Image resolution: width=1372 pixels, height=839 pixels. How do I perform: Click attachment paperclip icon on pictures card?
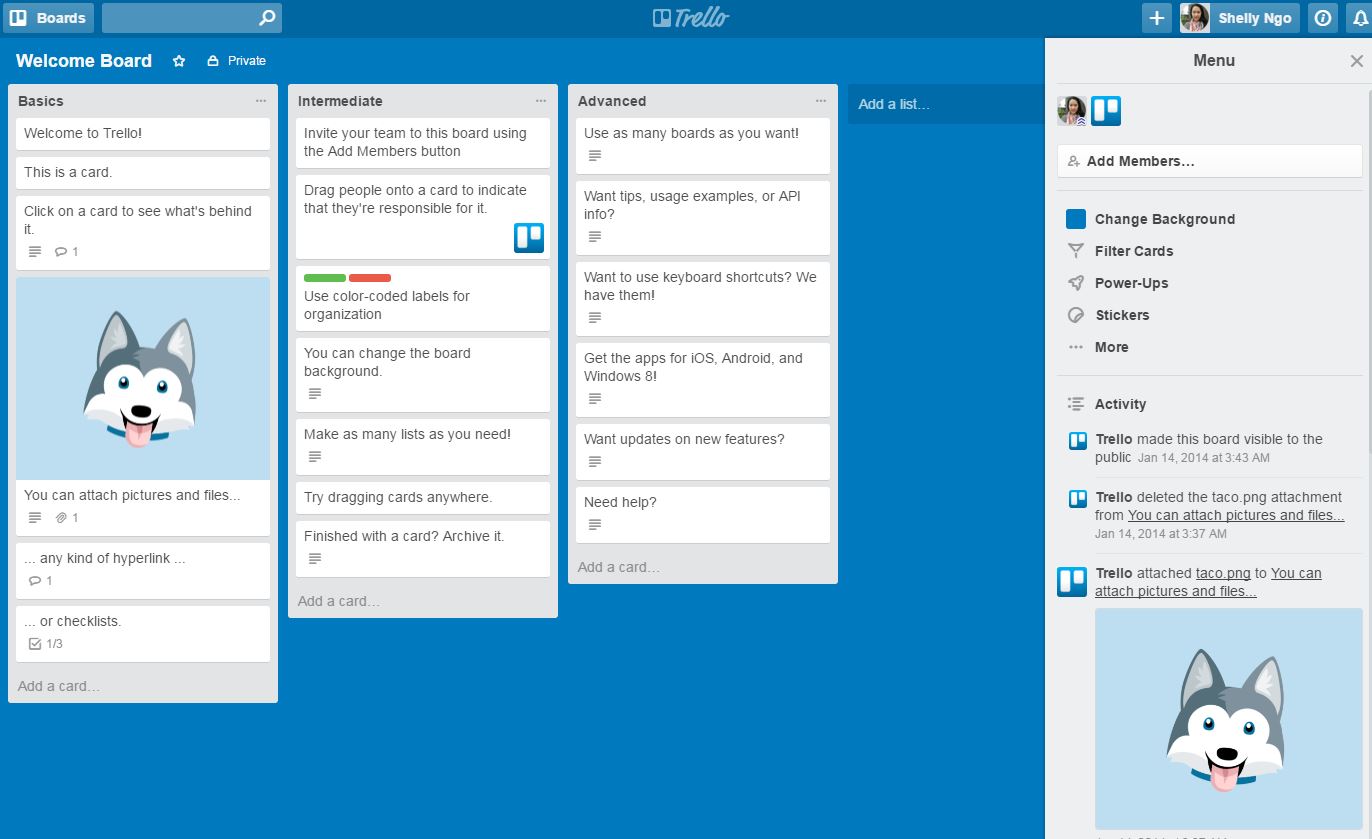coord(61,518)
